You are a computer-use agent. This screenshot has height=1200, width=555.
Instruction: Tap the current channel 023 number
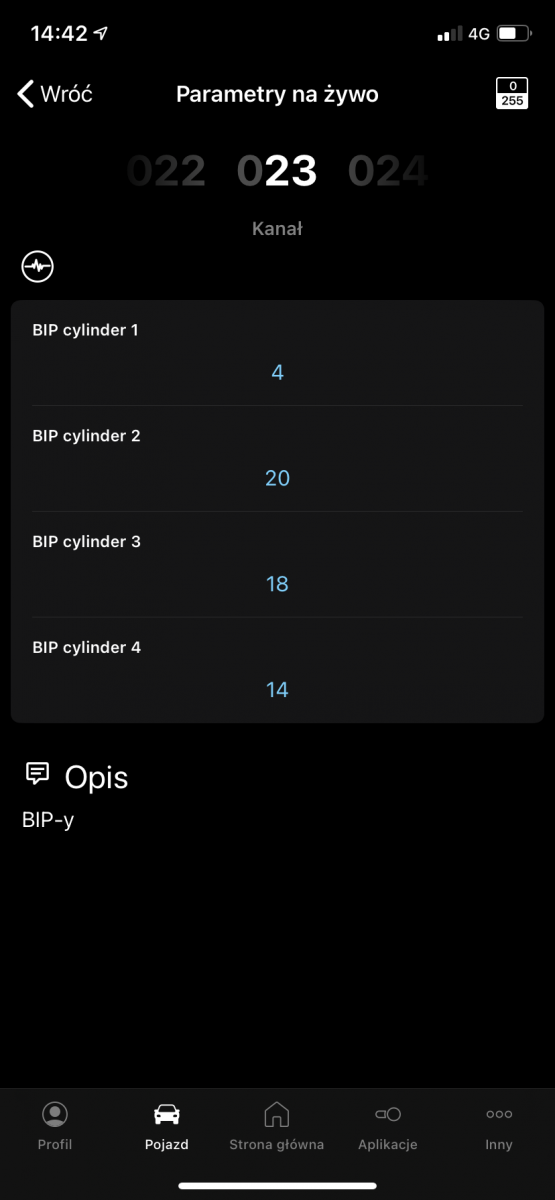point(277,172)
